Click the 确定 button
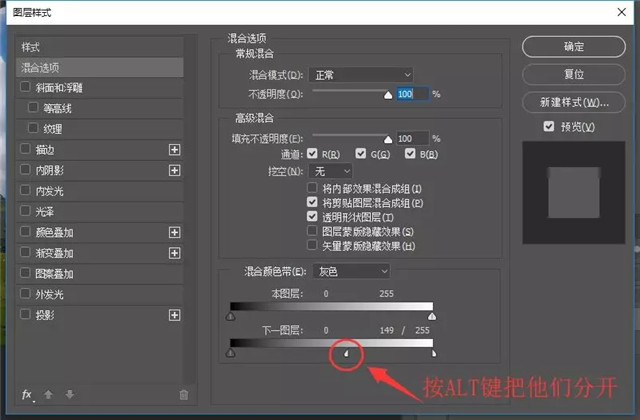 coord(573,47)
